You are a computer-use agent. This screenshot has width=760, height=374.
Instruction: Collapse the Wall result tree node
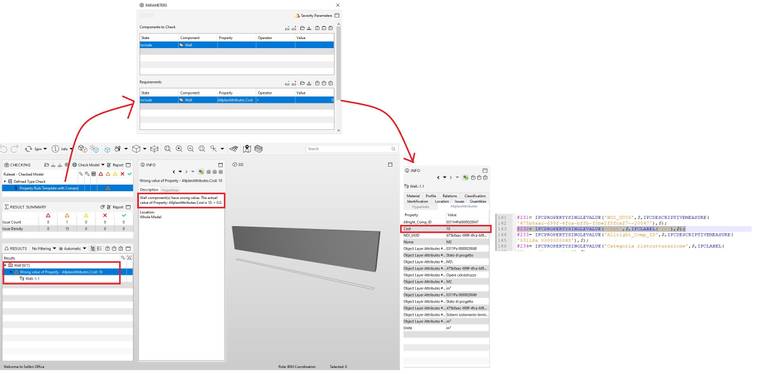[x=5, y=265]
